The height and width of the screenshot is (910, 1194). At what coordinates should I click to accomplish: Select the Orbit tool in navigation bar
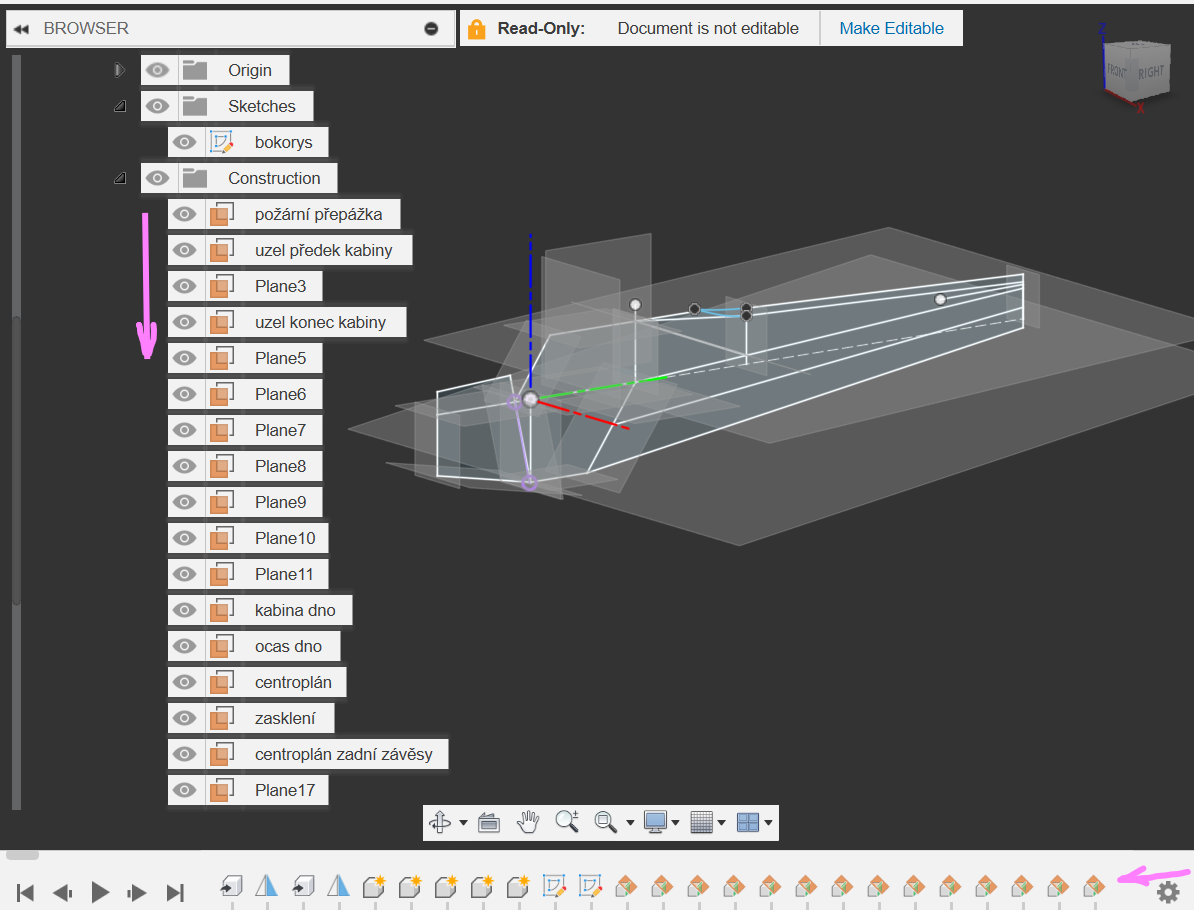[x=440, y=822]
